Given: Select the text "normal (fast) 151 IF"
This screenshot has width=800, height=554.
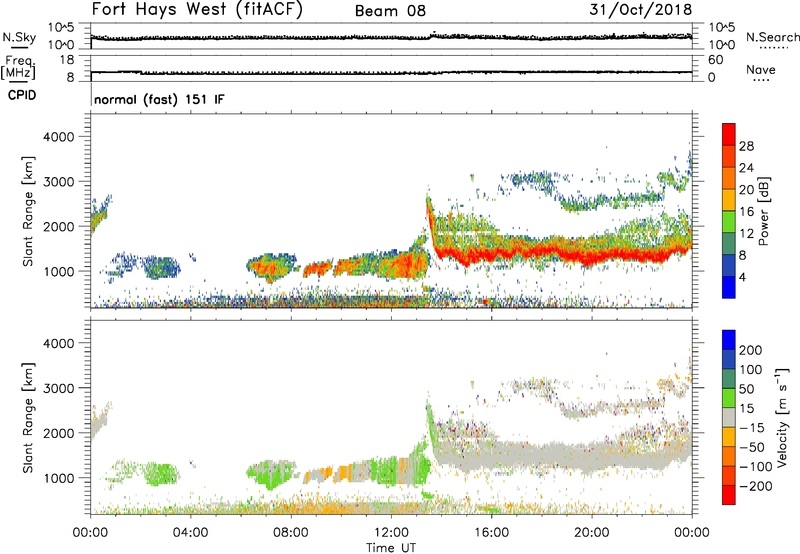Looking at the screenshot, I should [x=159, y=99].
